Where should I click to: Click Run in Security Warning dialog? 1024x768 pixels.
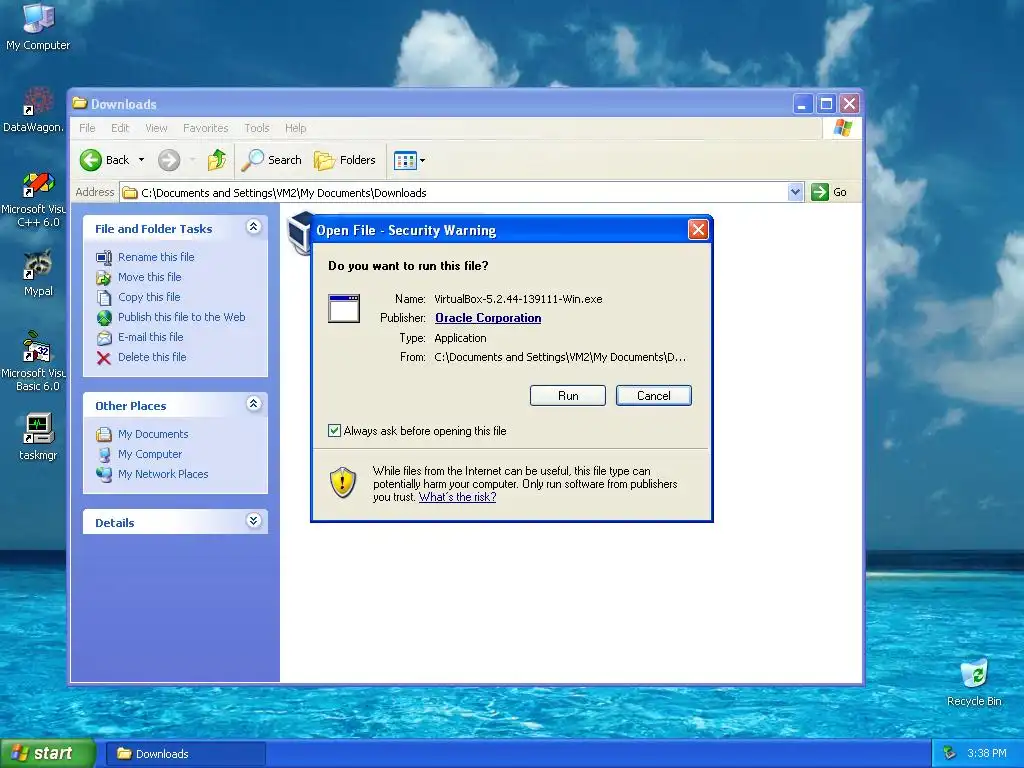(x=568, y=396)
